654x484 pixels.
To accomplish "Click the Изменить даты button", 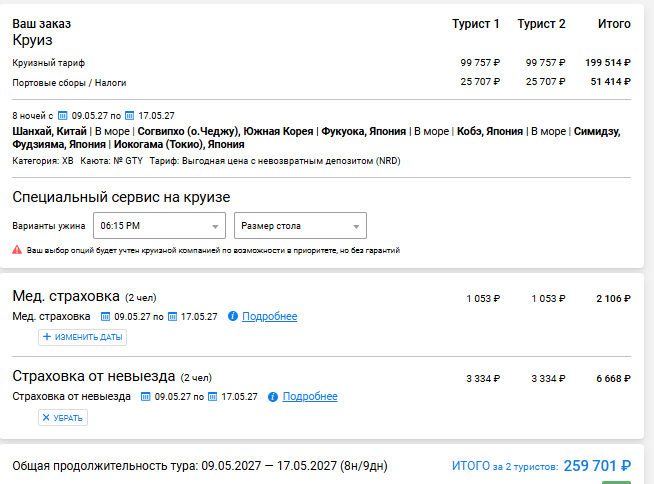I will click(83, 337).
